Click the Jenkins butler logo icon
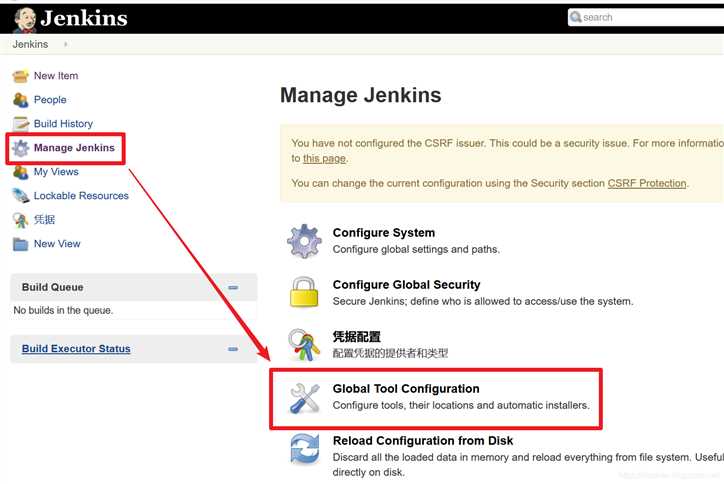Image resolution: width=724 pixels, height=484 pixels. (25, 20)
